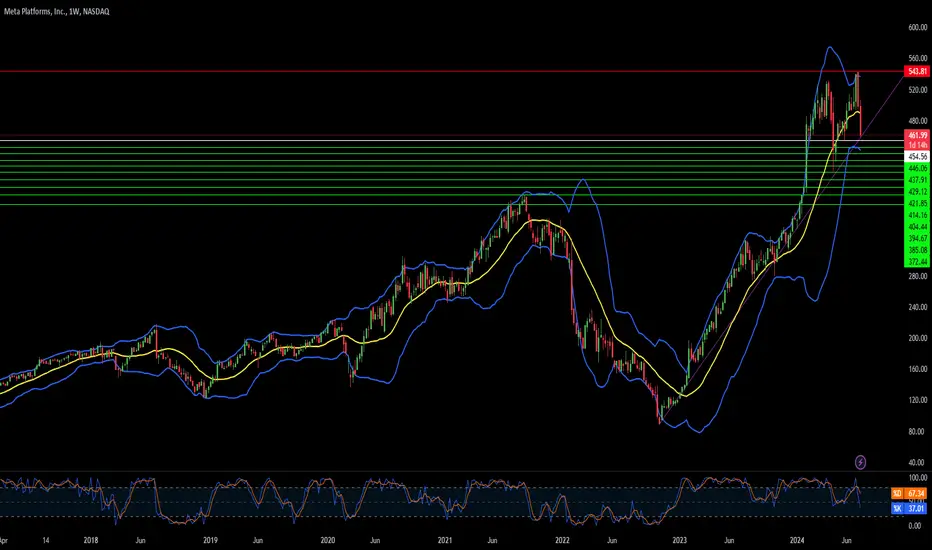This screenshot has width=932, height=550.
Task: Click the 240.00 price axis value
Action: click(x=918, y=307)
